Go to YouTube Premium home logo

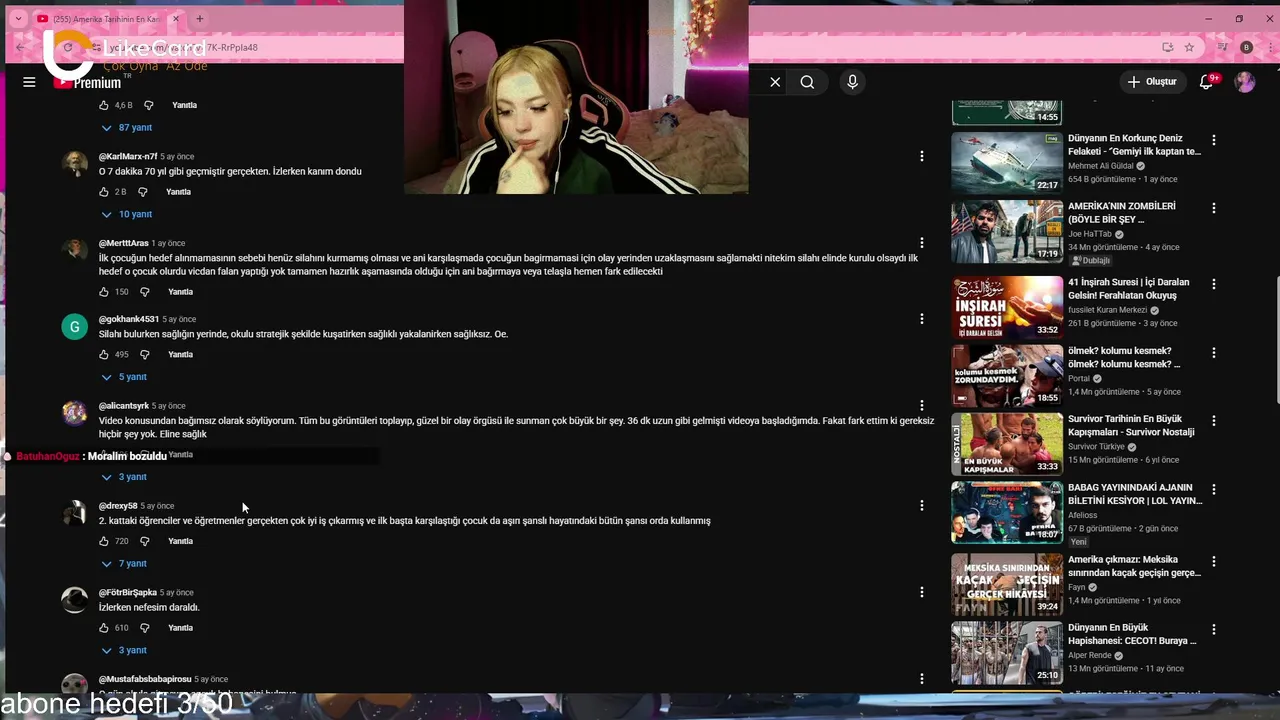[x=88, y=83]
